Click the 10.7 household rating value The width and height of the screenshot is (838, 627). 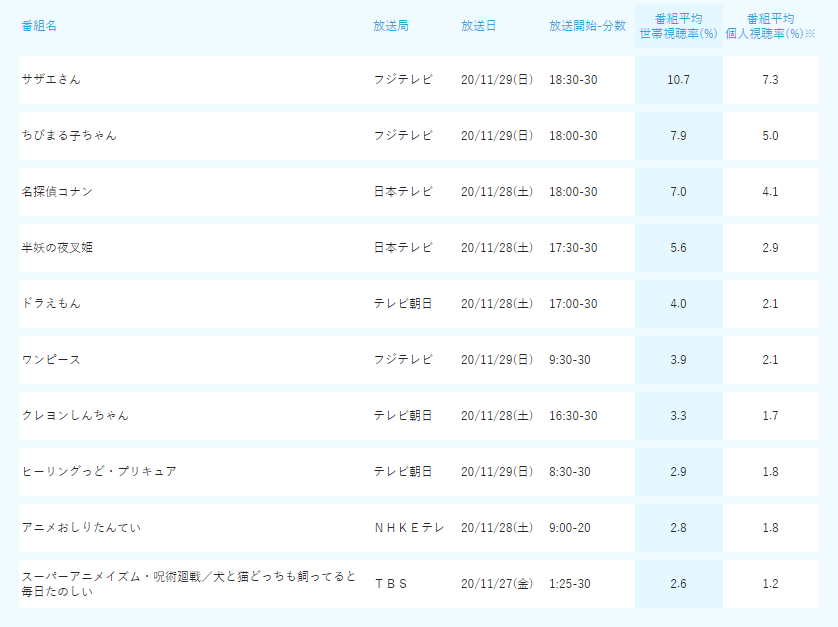point(678,80)
